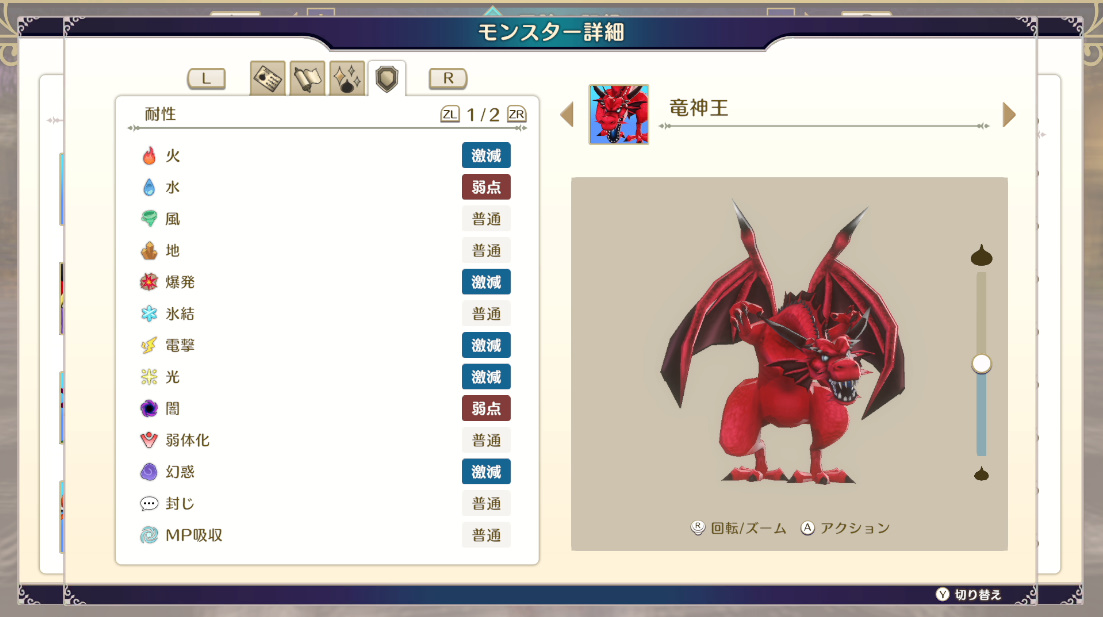Click the water (水) droplet icon

[149, 187]
